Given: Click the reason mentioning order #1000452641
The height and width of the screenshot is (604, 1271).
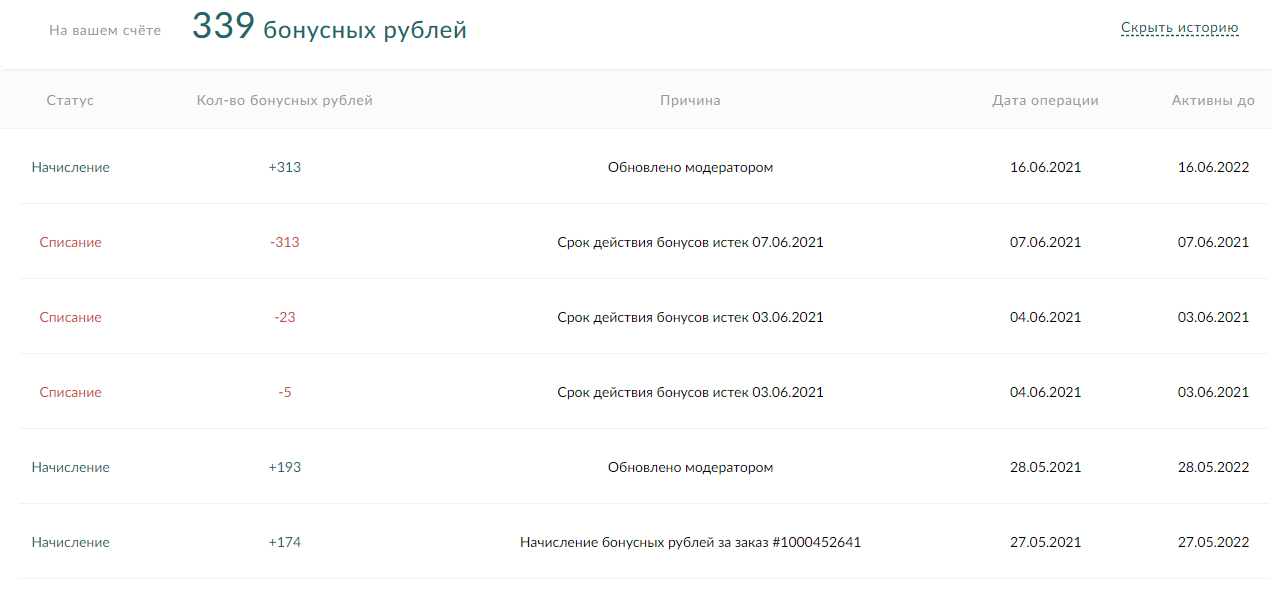Looking at the screenshot, I should click(x=690, y=542).
